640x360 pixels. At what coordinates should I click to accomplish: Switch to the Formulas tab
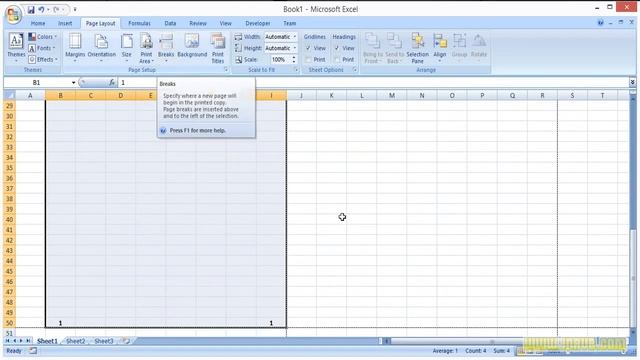tap(140, 23)
